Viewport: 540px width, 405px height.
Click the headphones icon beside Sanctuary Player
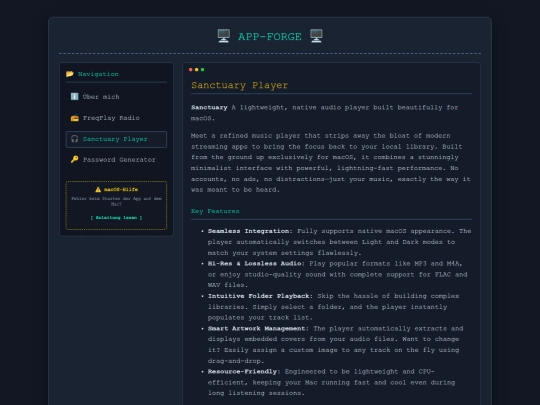click(x=74, y=139)
